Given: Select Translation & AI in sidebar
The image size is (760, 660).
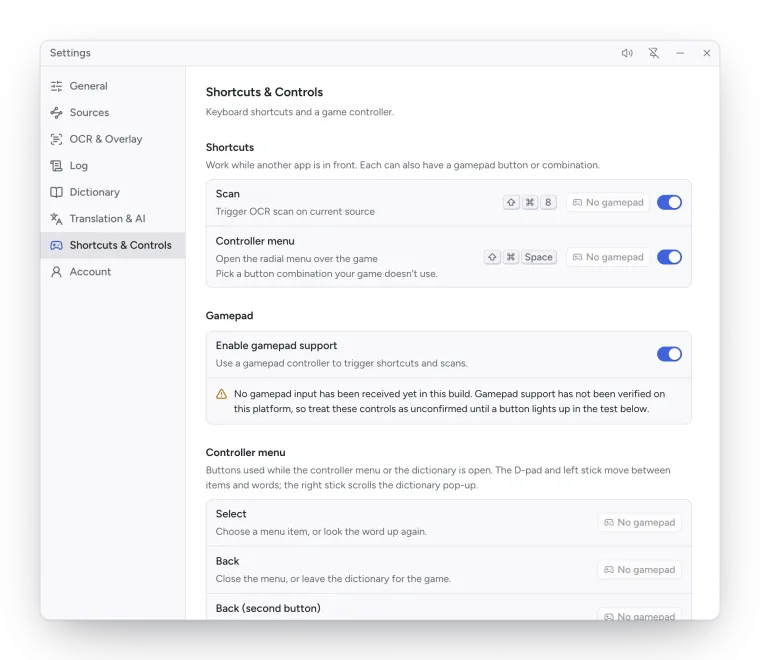Looking at the screenshot, I should [113, 219].
